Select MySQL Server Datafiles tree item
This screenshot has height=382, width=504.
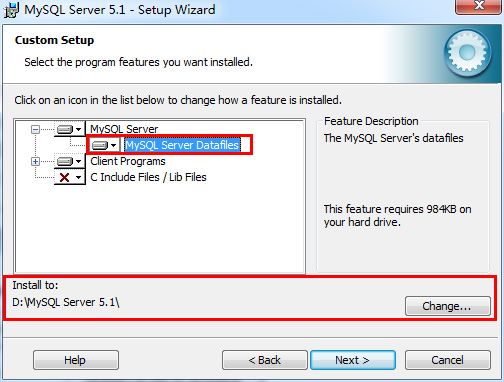182,145
